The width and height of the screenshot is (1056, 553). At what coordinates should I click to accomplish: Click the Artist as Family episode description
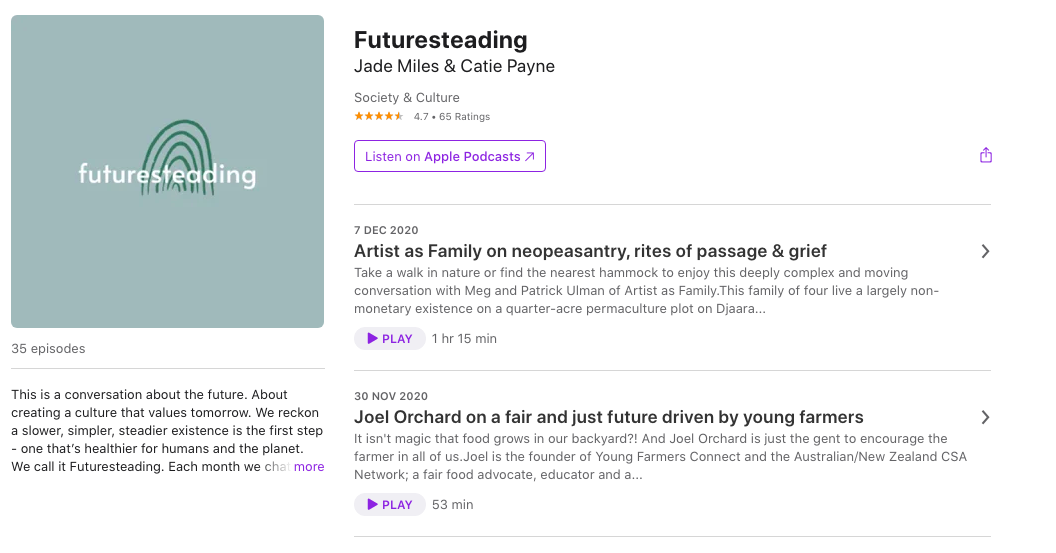pyautogui.click(x=646, y=290)
